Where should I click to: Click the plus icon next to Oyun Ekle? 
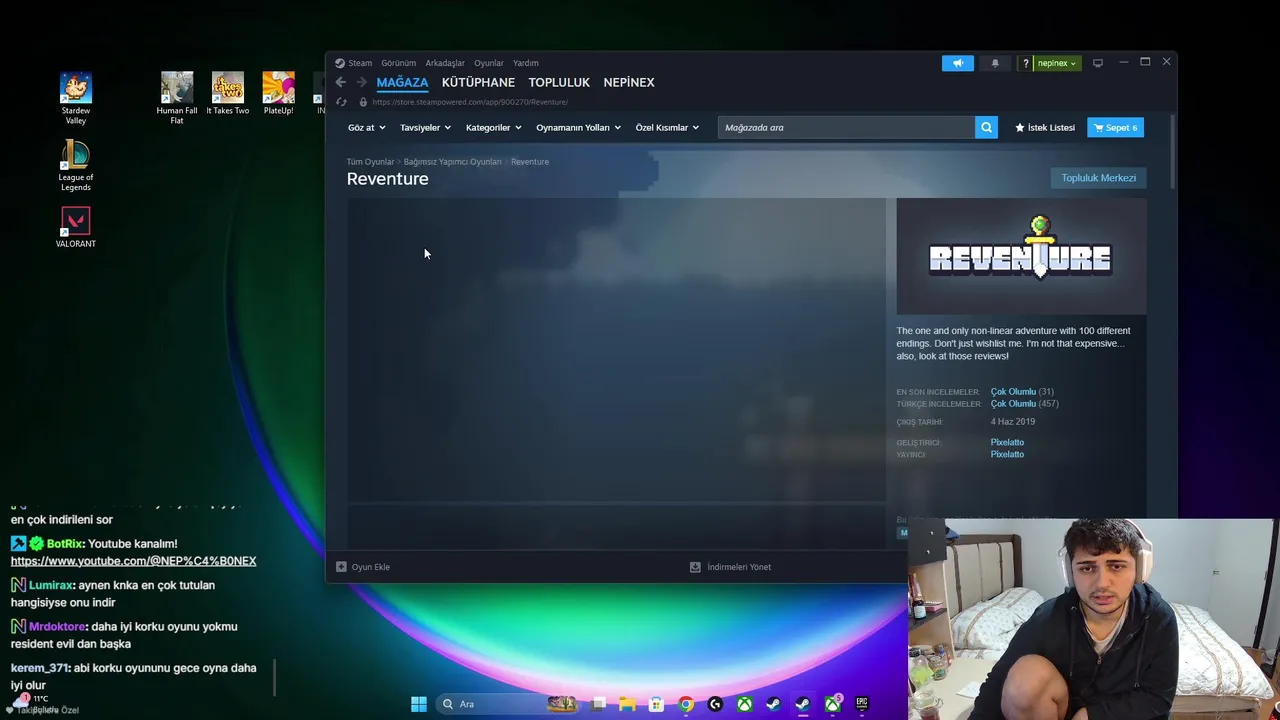[x=341, y=567]
